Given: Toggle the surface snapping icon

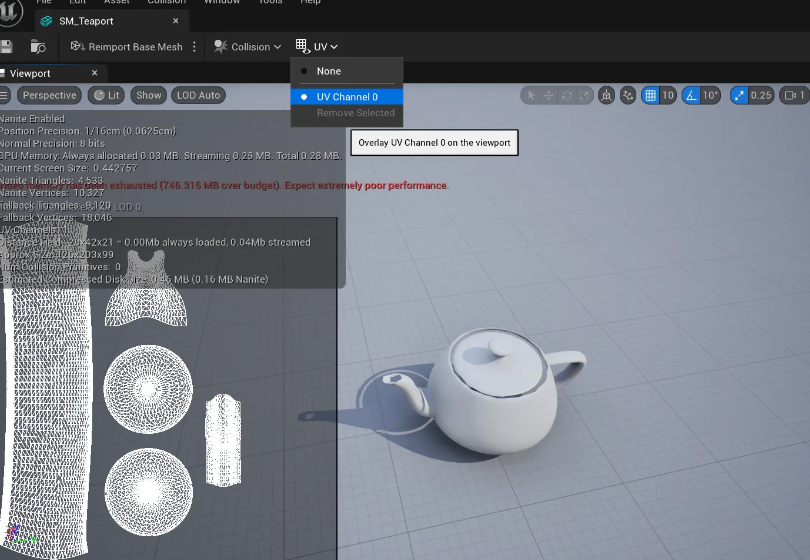Looking at the screenshot, I should click(628, 95).
